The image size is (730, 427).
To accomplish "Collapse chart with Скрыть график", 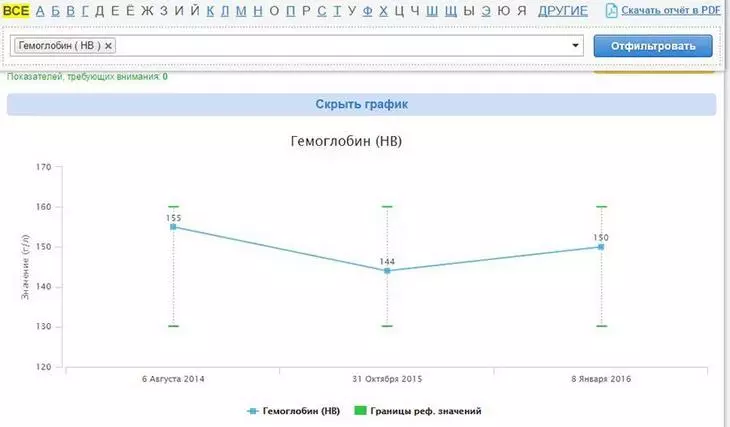I will 361,104.
